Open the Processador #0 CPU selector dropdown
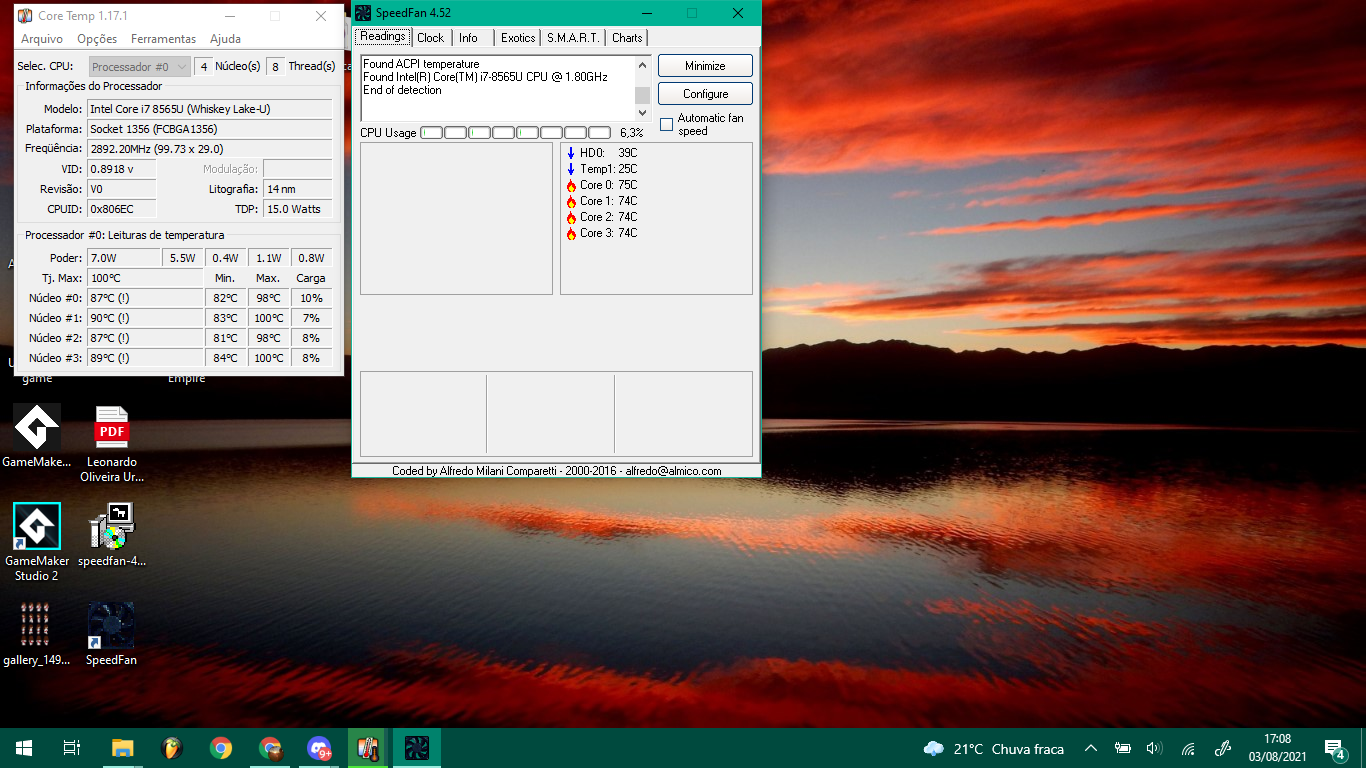The height and width of the screenshot is (768, 1366). 139,67
